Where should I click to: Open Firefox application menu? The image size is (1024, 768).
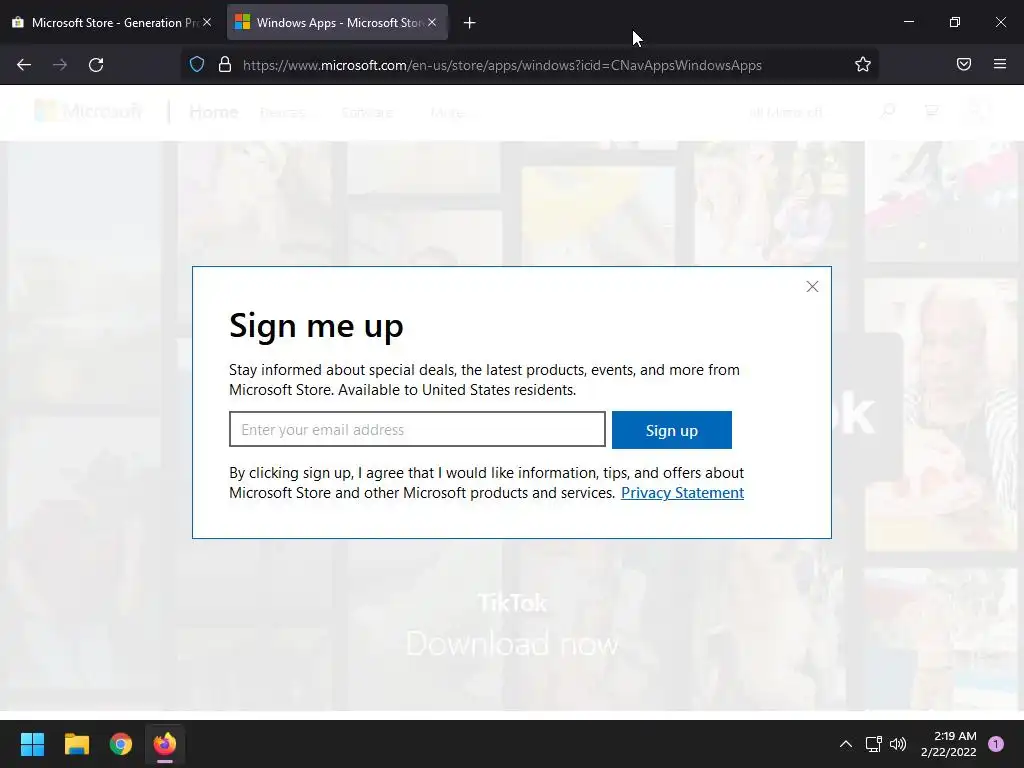[x=999, y=64]
